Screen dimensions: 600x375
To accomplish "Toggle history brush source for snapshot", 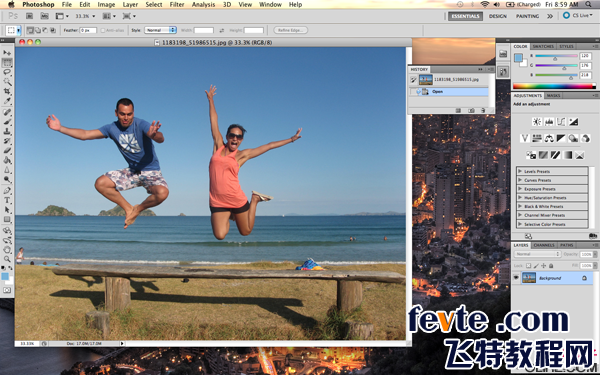I will point(413,80).
